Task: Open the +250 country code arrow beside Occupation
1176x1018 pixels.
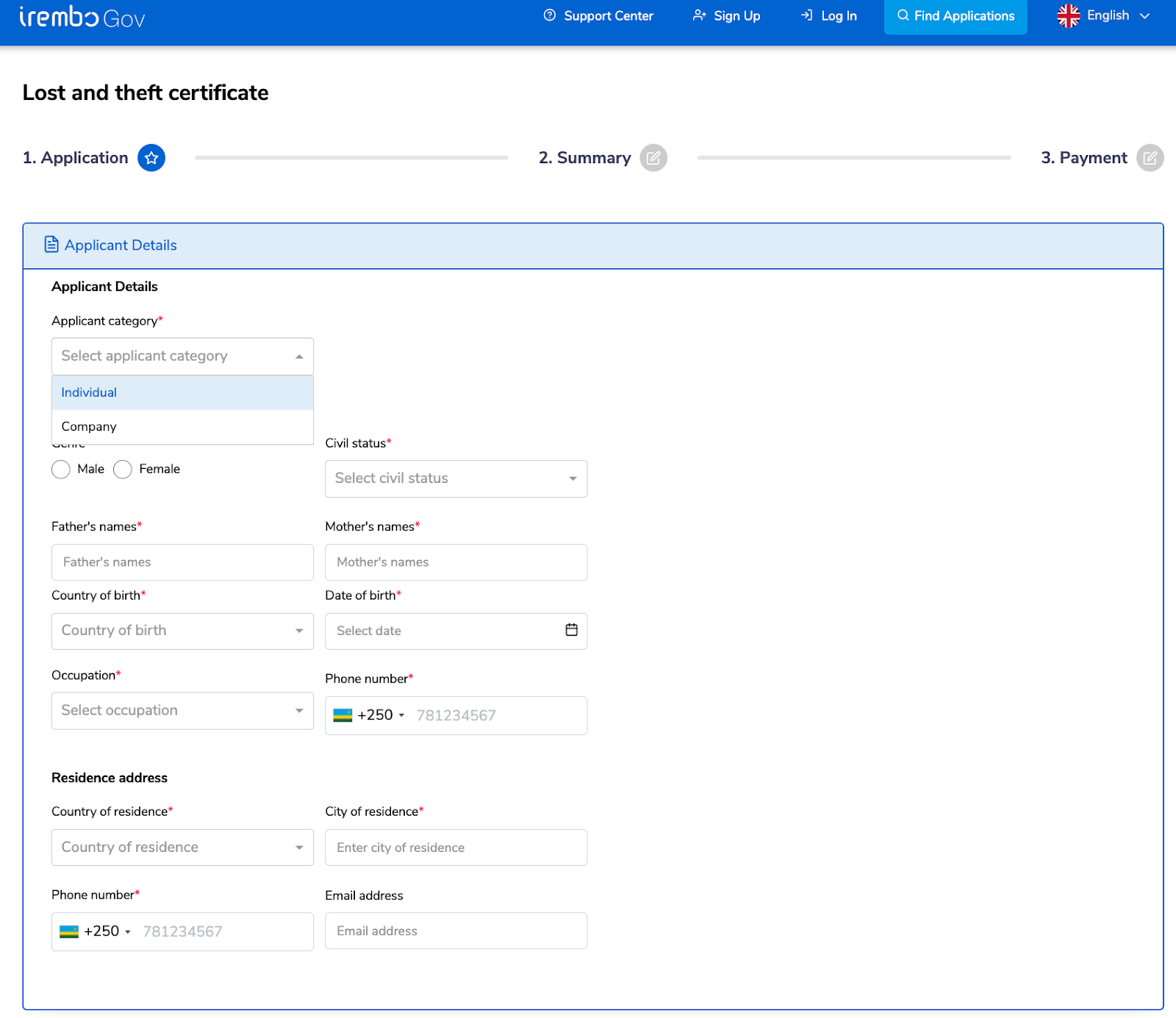Action: (x=401, y=715)
